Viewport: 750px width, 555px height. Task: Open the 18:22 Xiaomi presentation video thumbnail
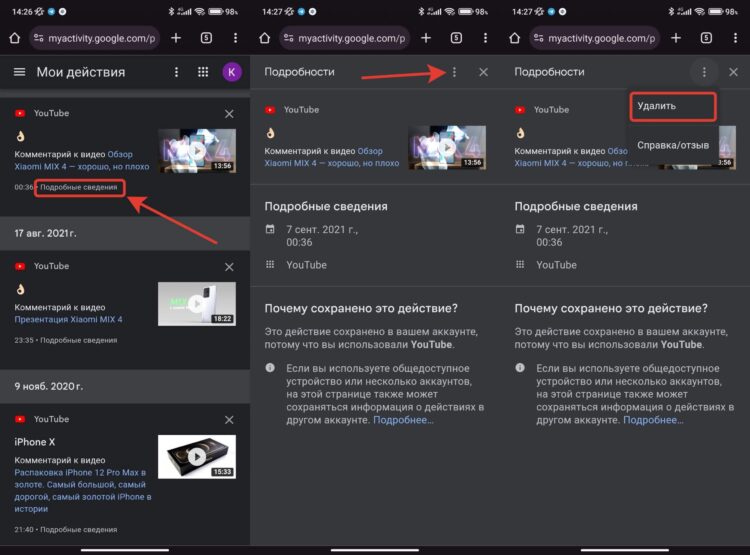click(196, 304)
